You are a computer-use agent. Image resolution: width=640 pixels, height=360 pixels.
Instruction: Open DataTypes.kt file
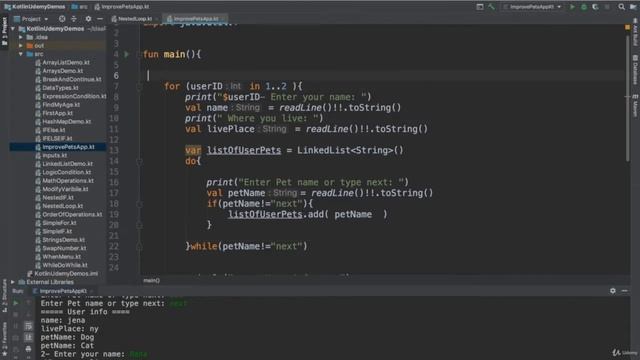(60, 88)
